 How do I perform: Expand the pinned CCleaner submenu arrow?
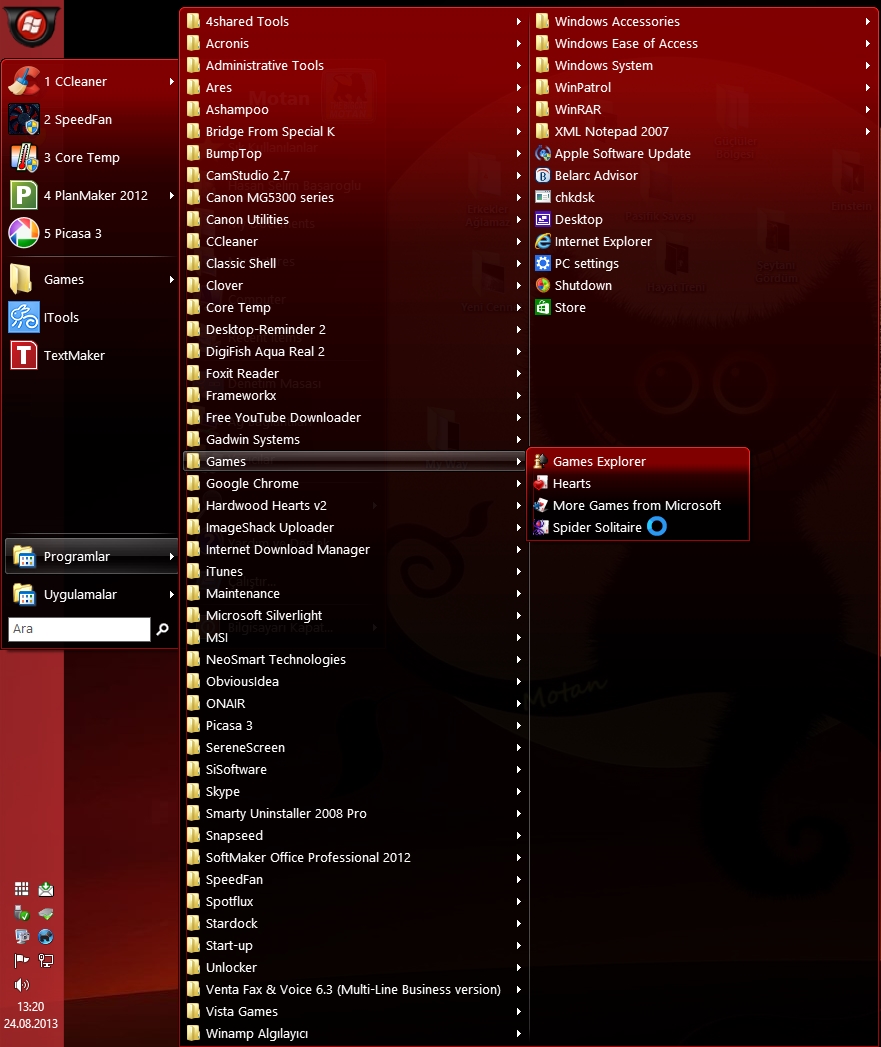click(172, 81)
